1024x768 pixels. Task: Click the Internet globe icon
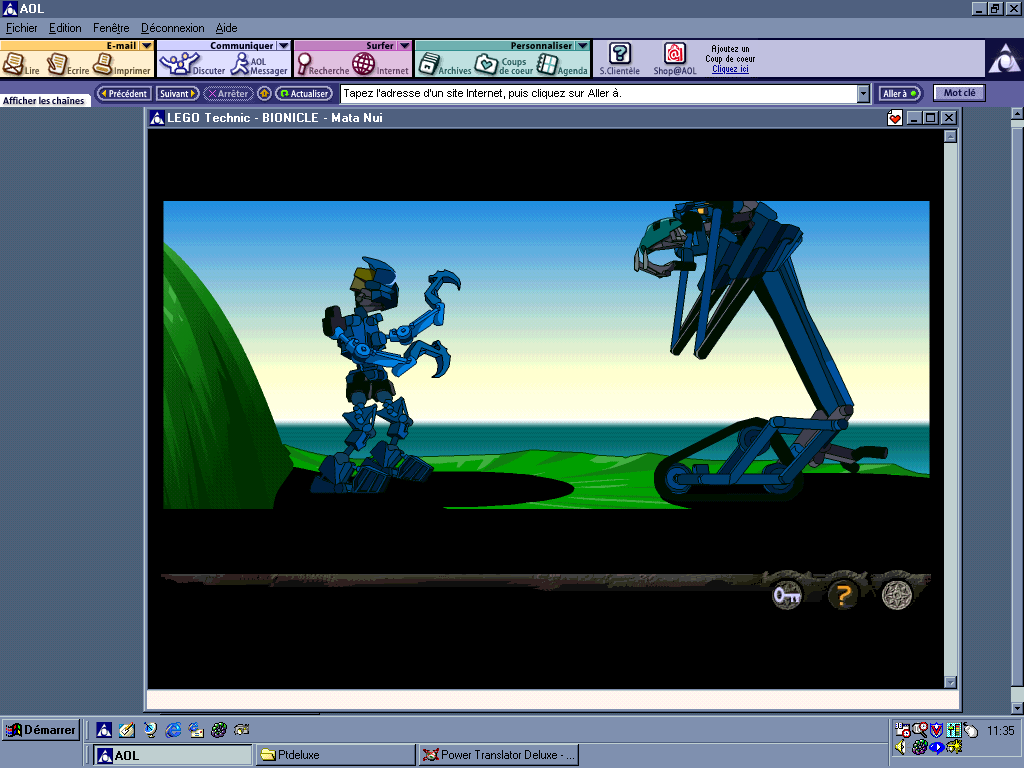pyautogui.click(x=380, y=65)
